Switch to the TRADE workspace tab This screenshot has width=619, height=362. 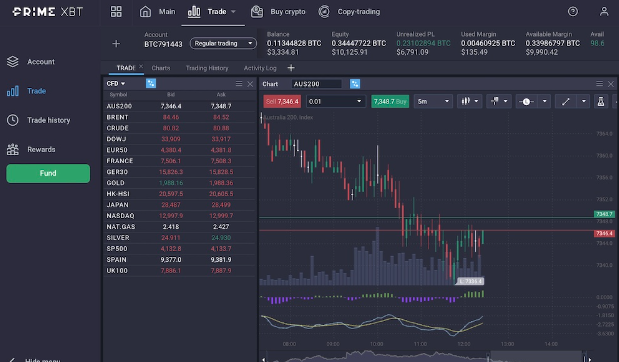tap(126, 68)
